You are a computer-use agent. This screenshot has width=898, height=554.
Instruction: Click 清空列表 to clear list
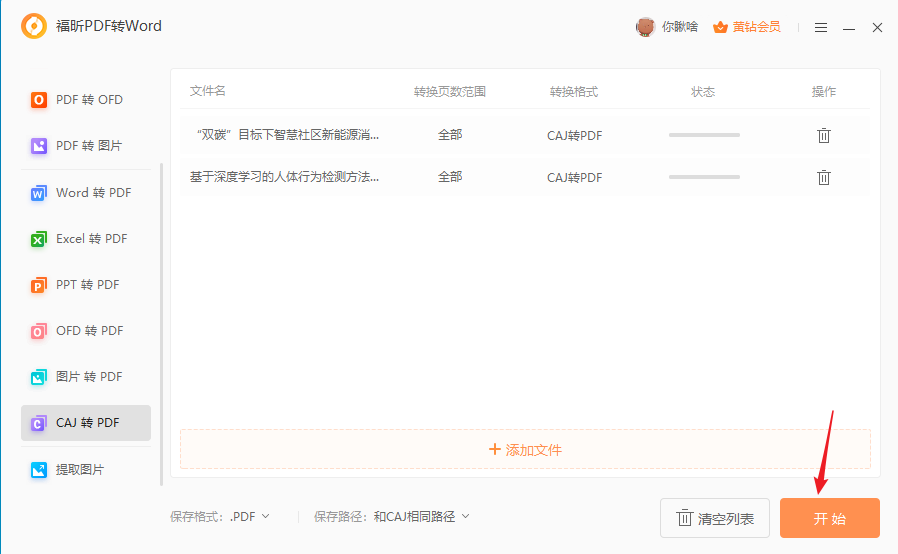(714, 518)
